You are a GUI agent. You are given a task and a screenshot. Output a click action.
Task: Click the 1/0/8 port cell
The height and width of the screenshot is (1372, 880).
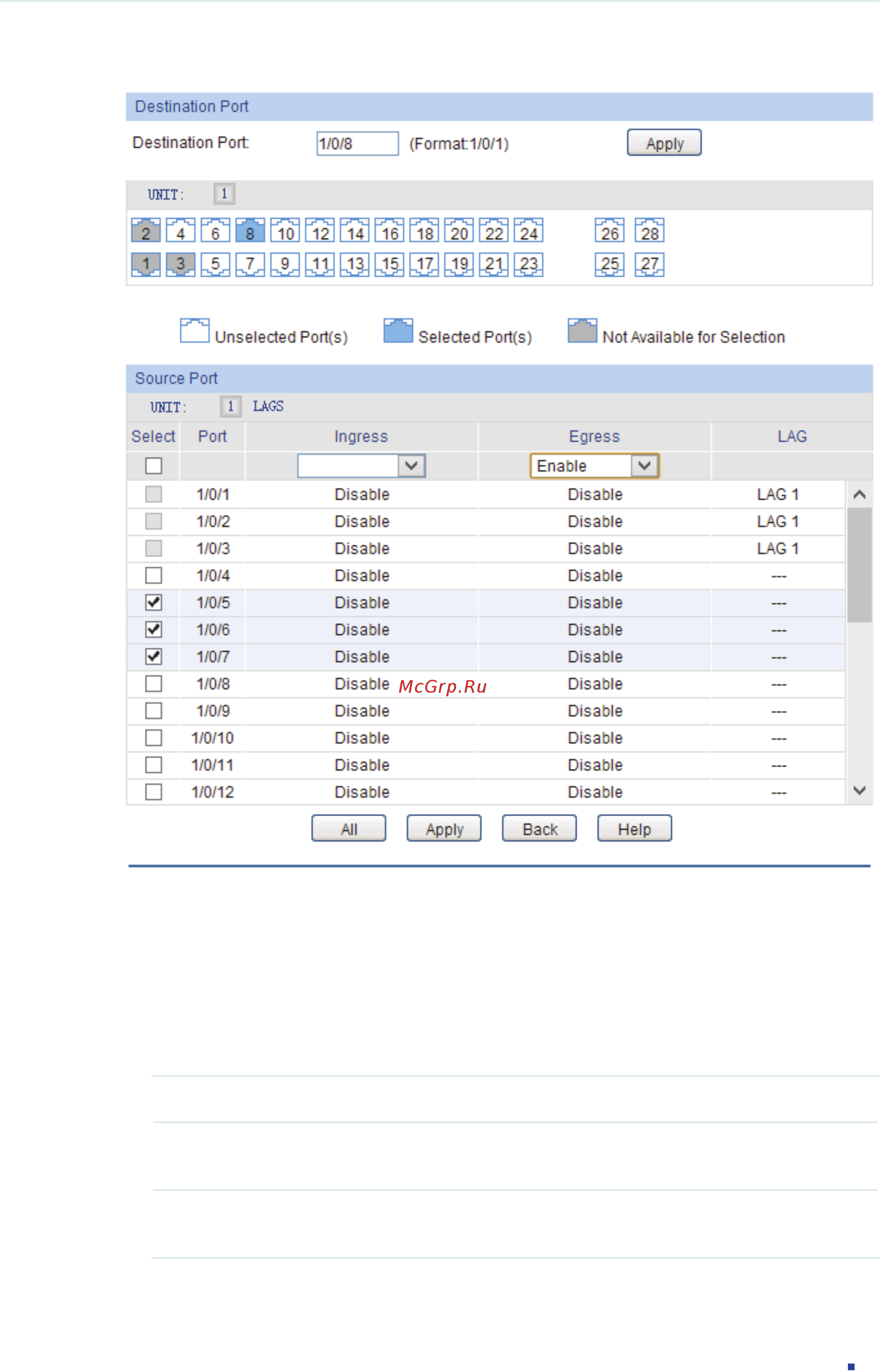[x=213, y=684]
